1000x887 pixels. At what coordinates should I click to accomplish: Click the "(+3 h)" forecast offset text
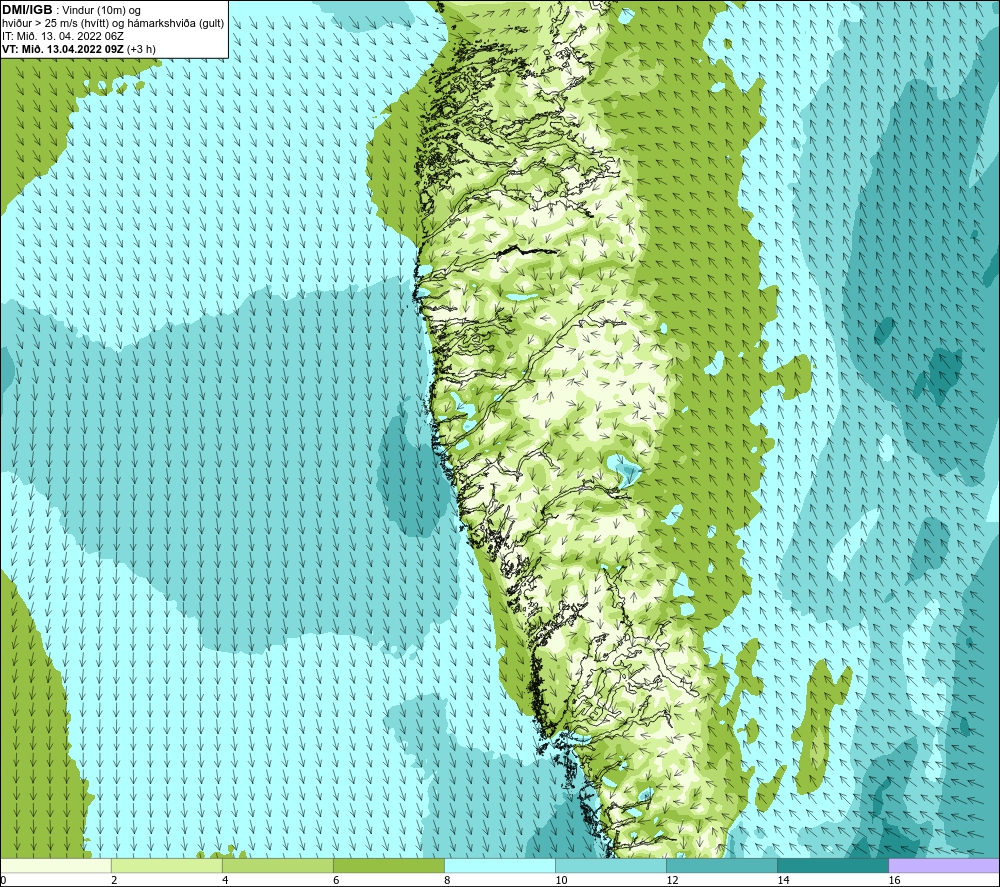click(x=141, y=49)
